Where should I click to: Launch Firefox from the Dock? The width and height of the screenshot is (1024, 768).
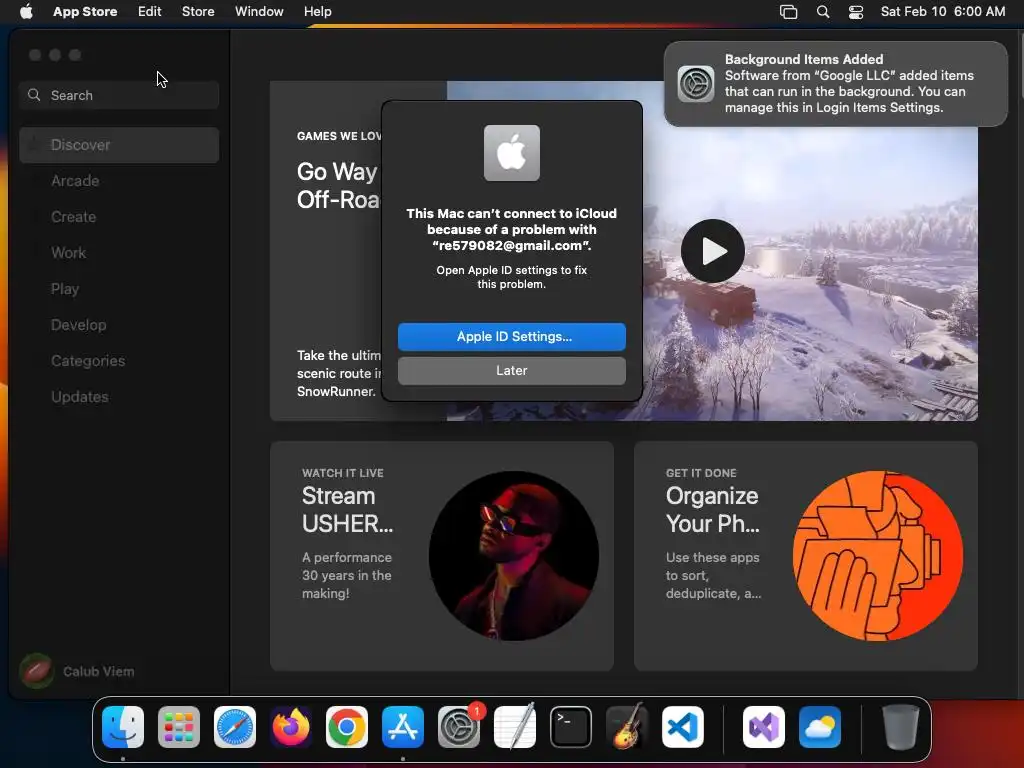pyautogui.click(x=291, y=727)
